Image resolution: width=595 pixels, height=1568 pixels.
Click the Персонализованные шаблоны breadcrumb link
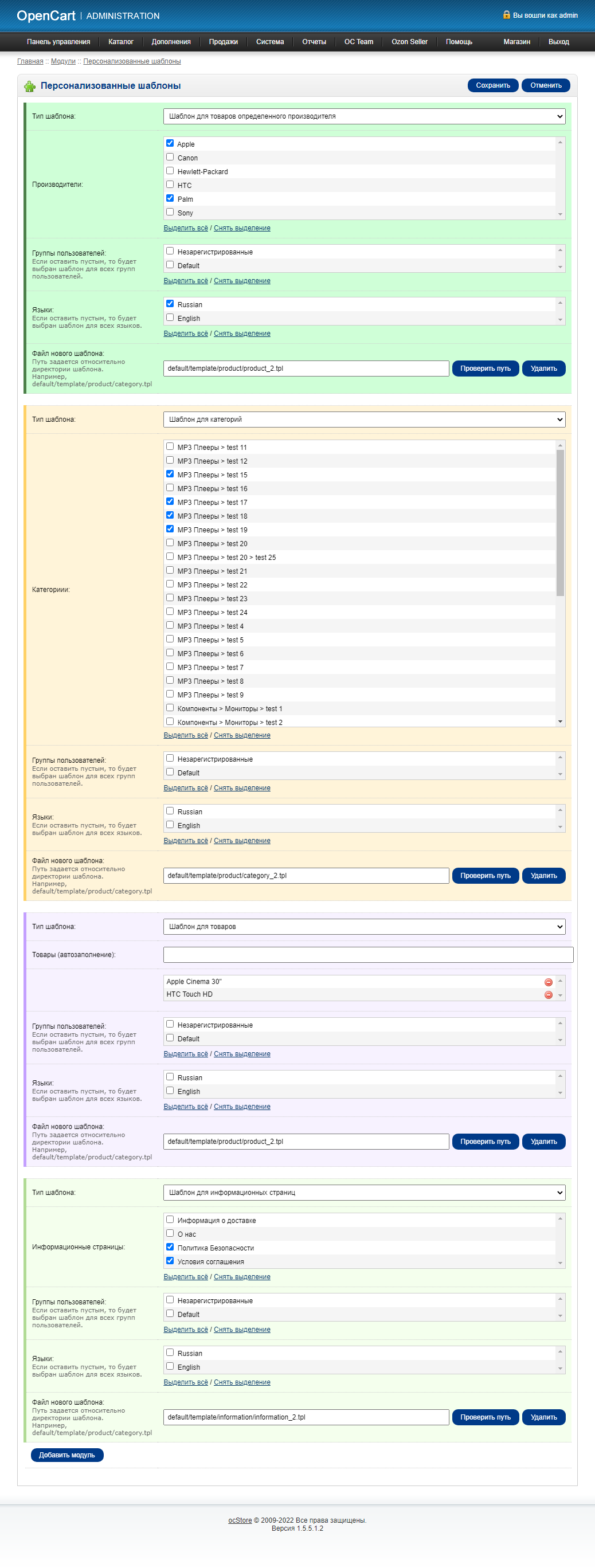click(132, 61)
